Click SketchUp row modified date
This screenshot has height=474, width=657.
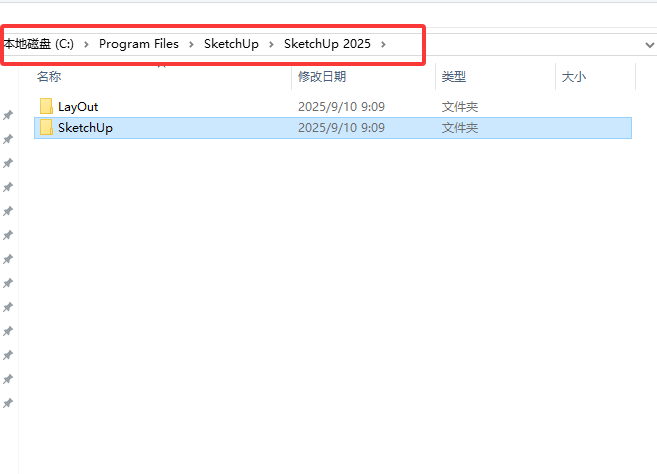(x=341, y=128)
